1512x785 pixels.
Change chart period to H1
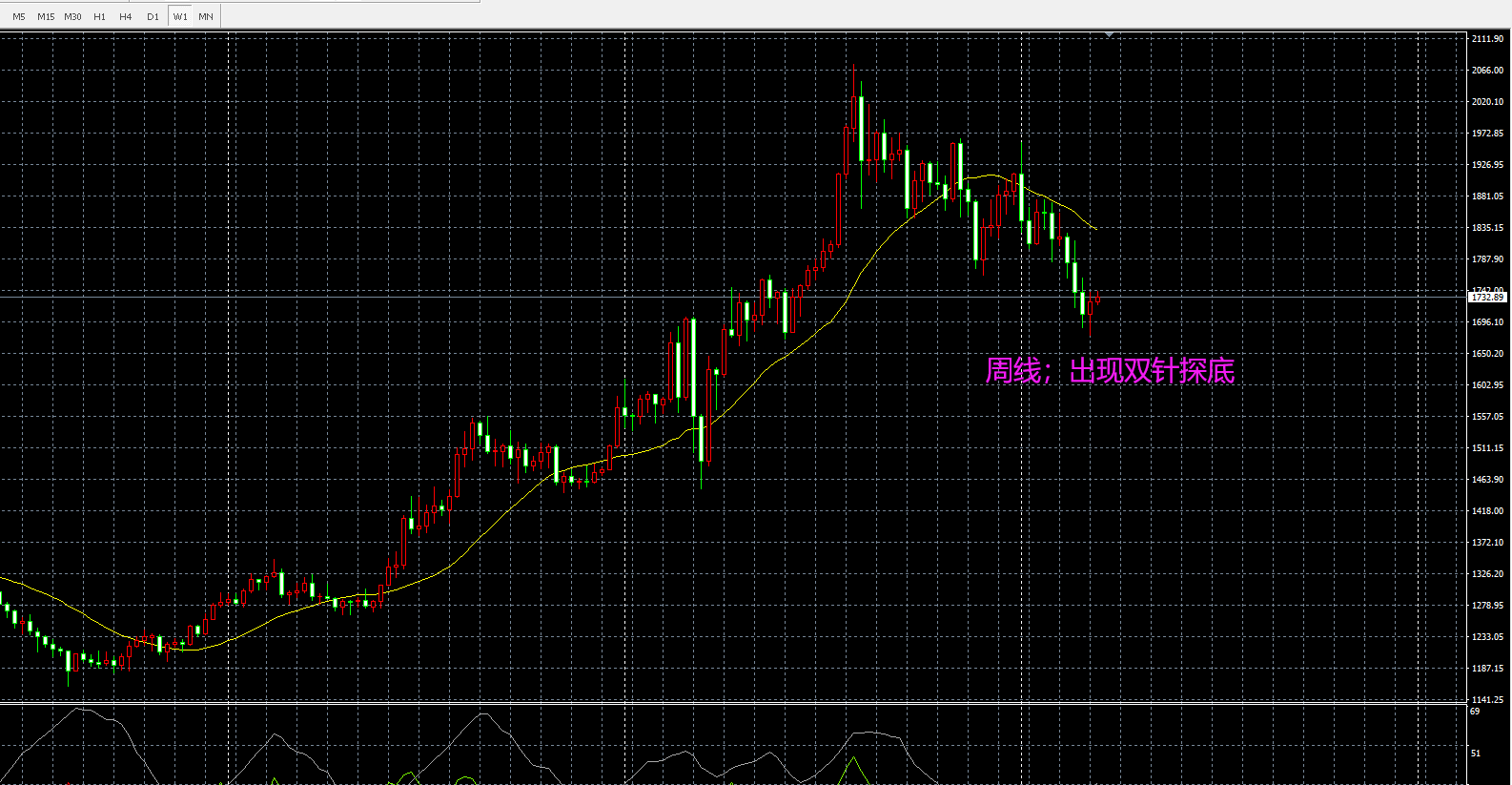click(100, 16)
